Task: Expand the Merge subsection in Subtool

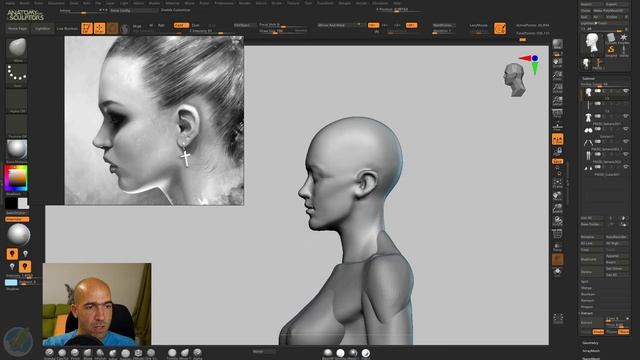Action: 586,288
